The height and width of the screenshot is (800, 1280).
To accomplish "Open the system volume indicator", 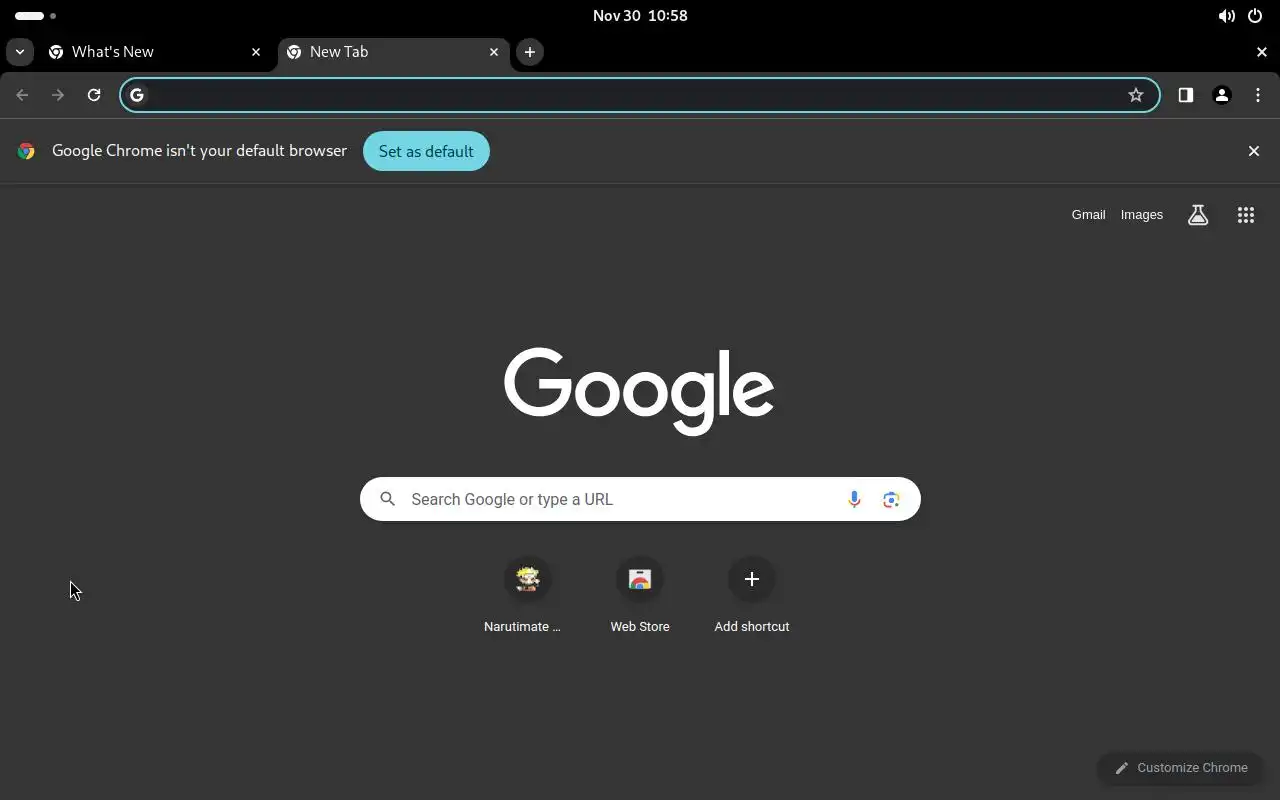I will click(1226, 16).
